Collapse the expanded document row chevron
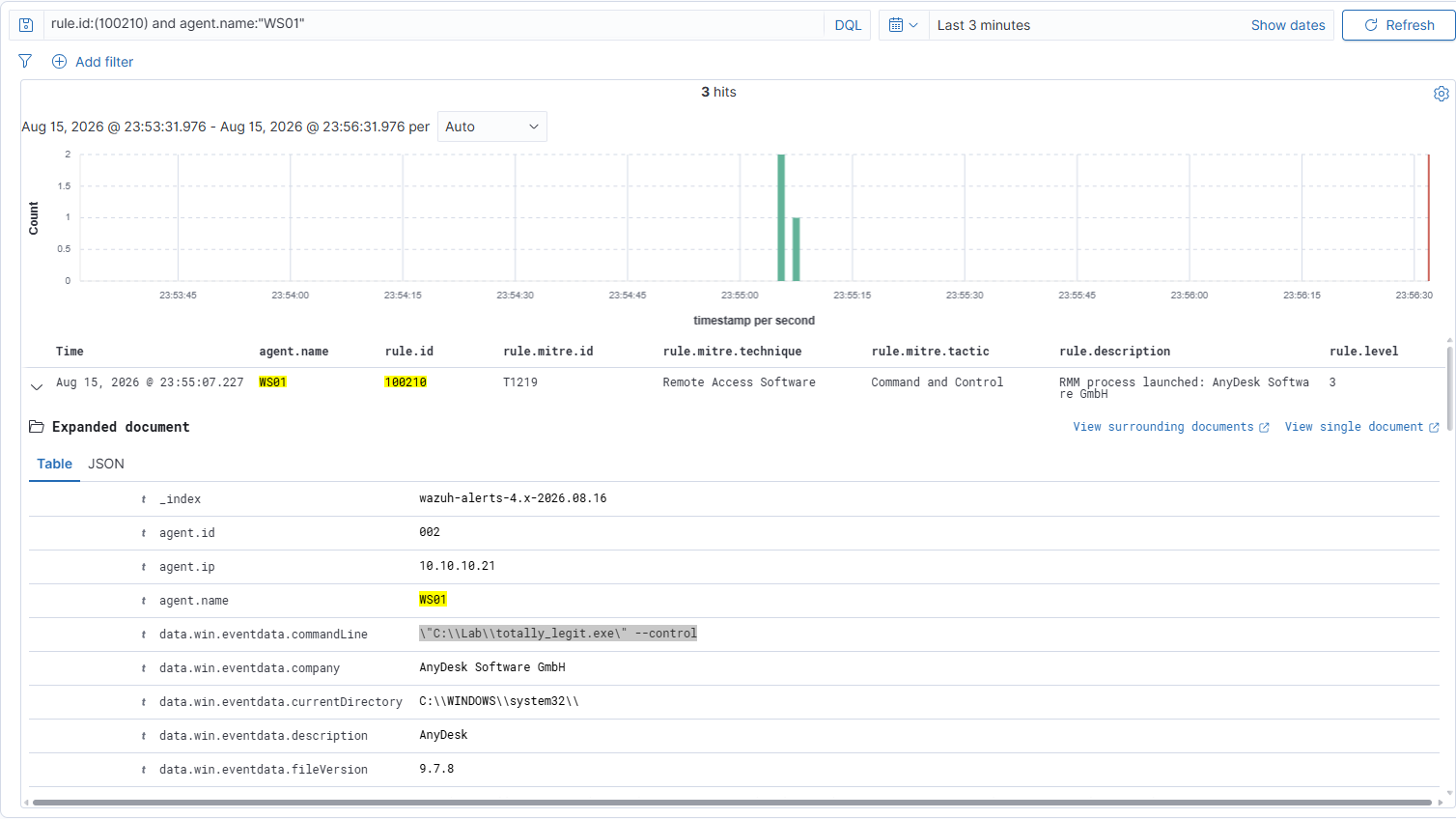The height and width of the screenshot is (819, 1456). (37, 387)
